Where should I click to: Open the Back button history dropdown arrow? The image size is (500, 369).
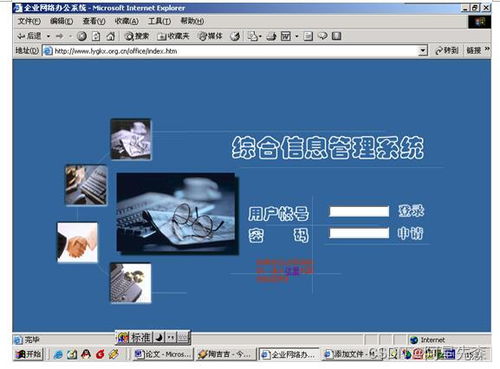48,36
